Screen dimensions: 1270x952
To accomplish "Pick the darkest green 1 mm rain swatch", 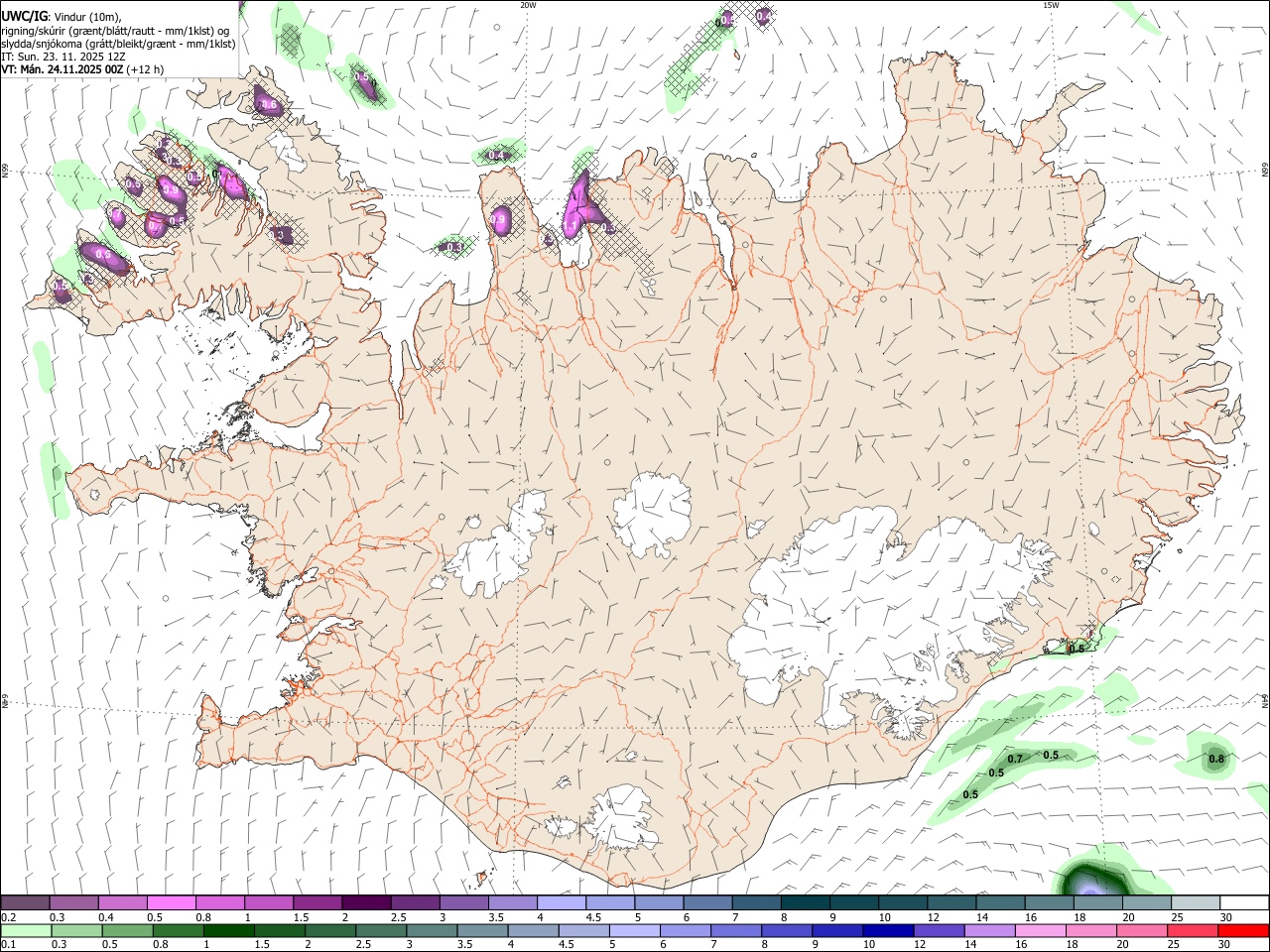I will 228,930.
